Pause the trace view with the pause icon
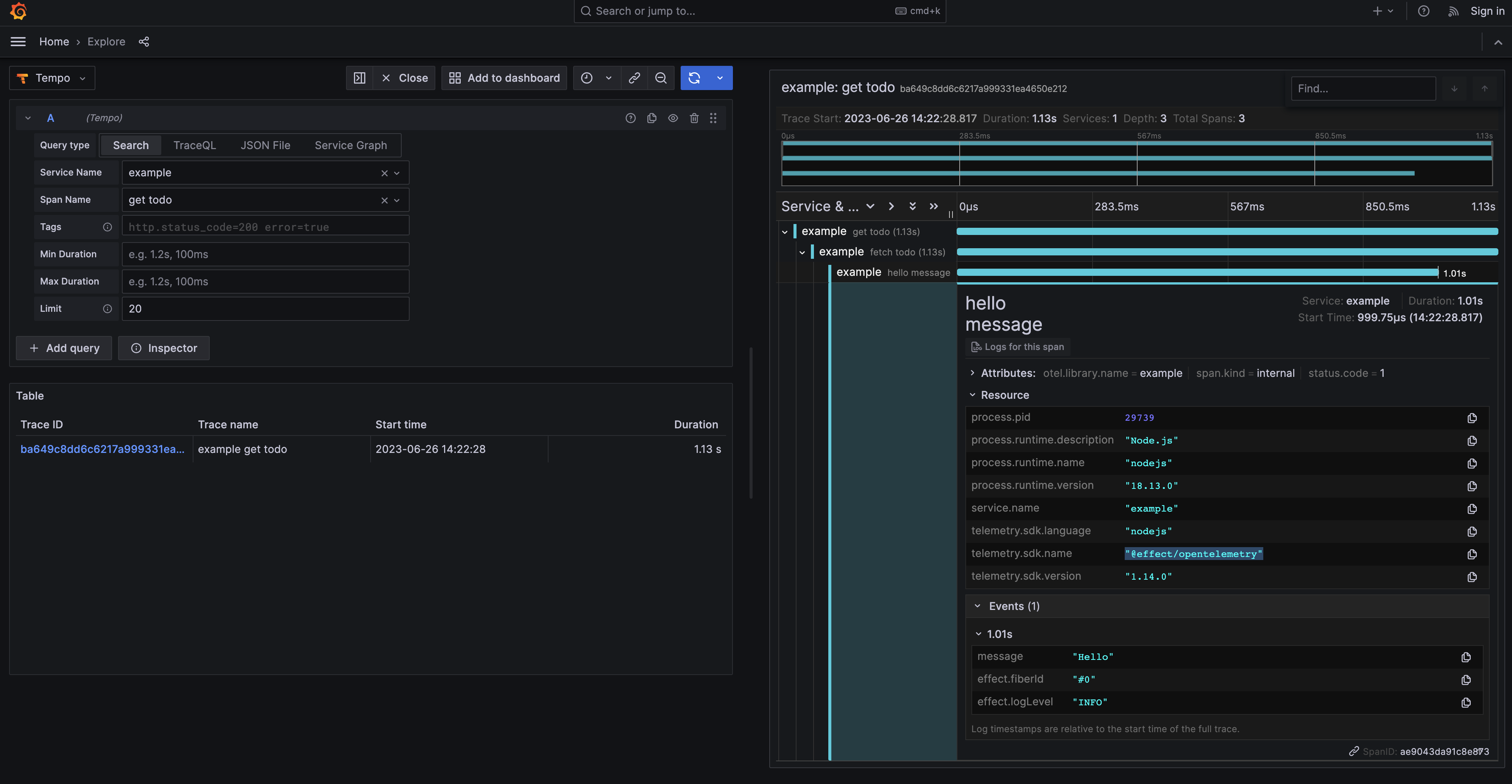1512x784 pixels. pos(951,214)
